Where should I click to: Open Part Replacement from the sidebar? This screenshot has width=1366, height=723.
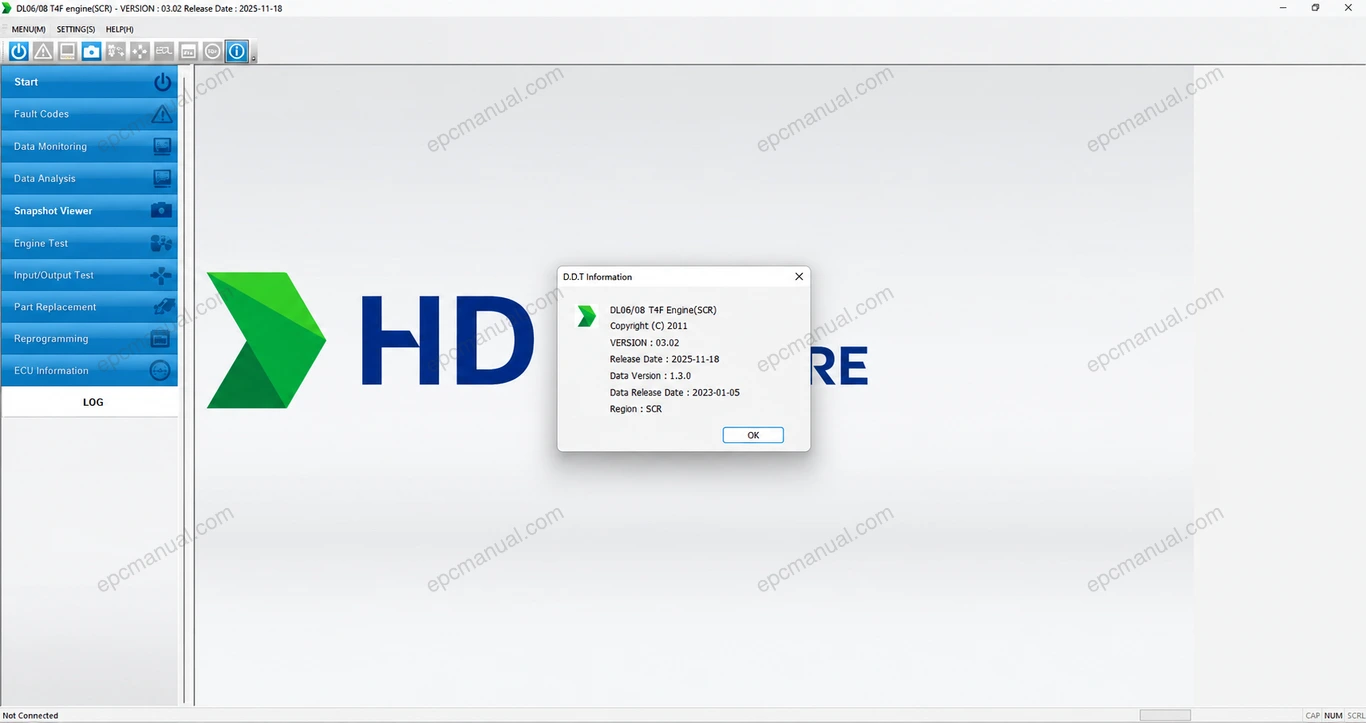pyautogui.click(x=90, y=307)
